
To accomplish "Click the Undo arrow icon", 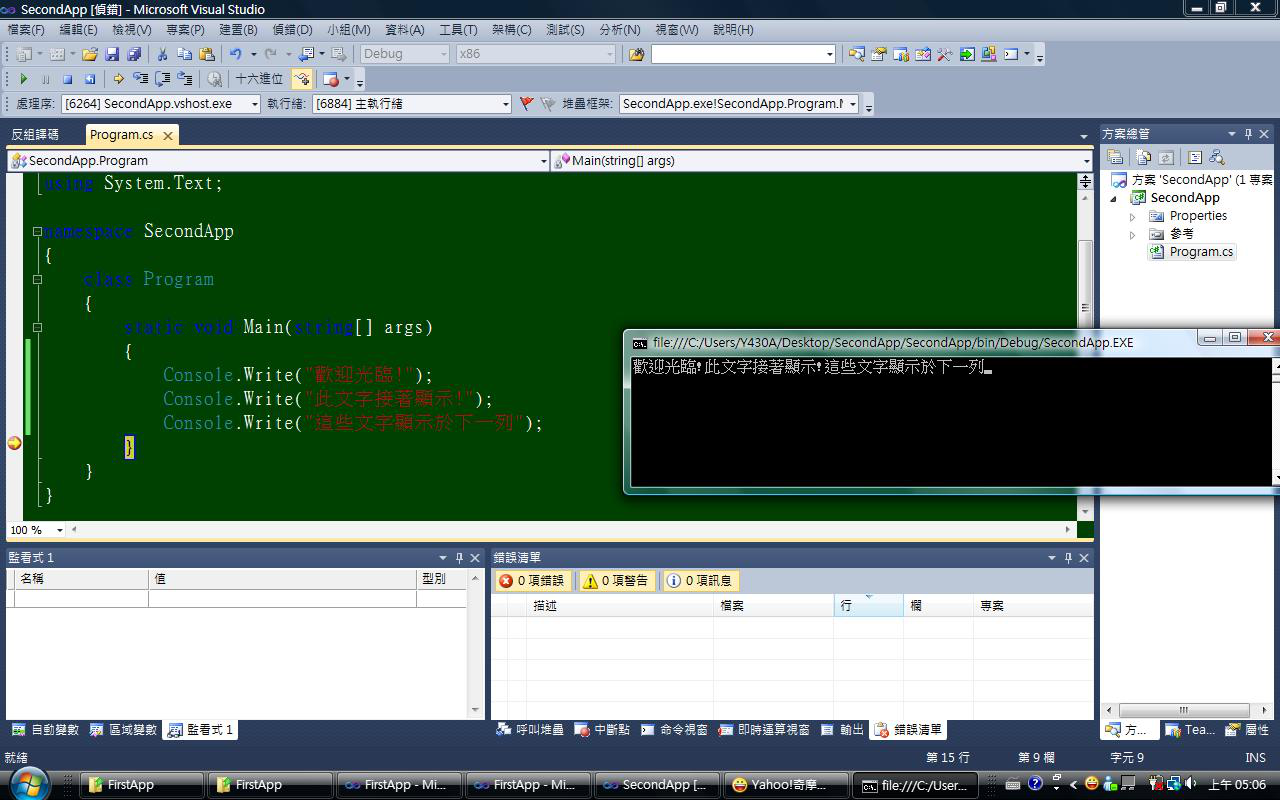I will pyautogui.click(x=235, y=54).
